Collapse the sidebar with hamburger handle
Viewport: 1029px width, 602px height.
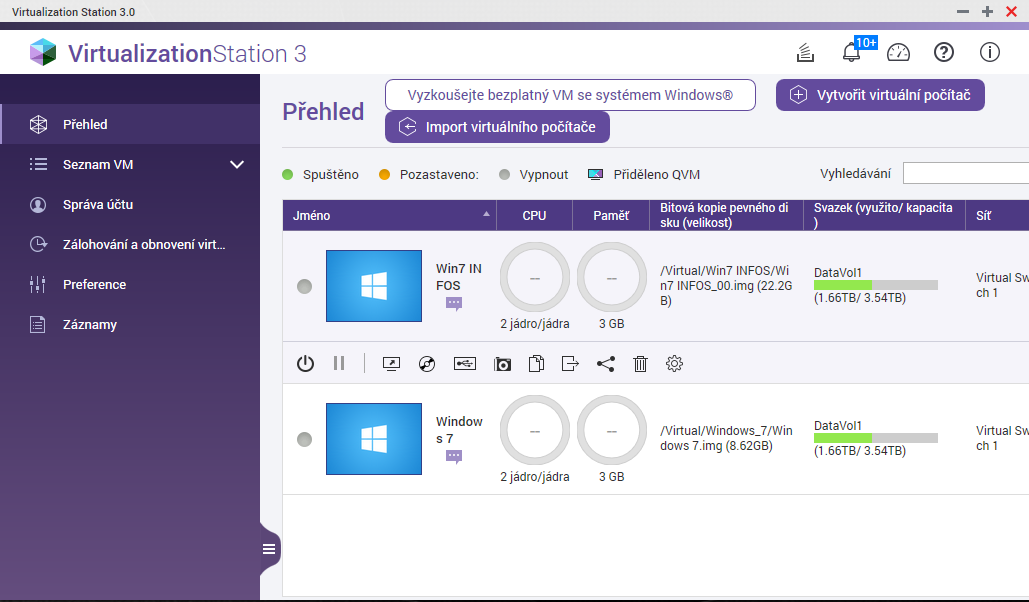pos(269,549)
